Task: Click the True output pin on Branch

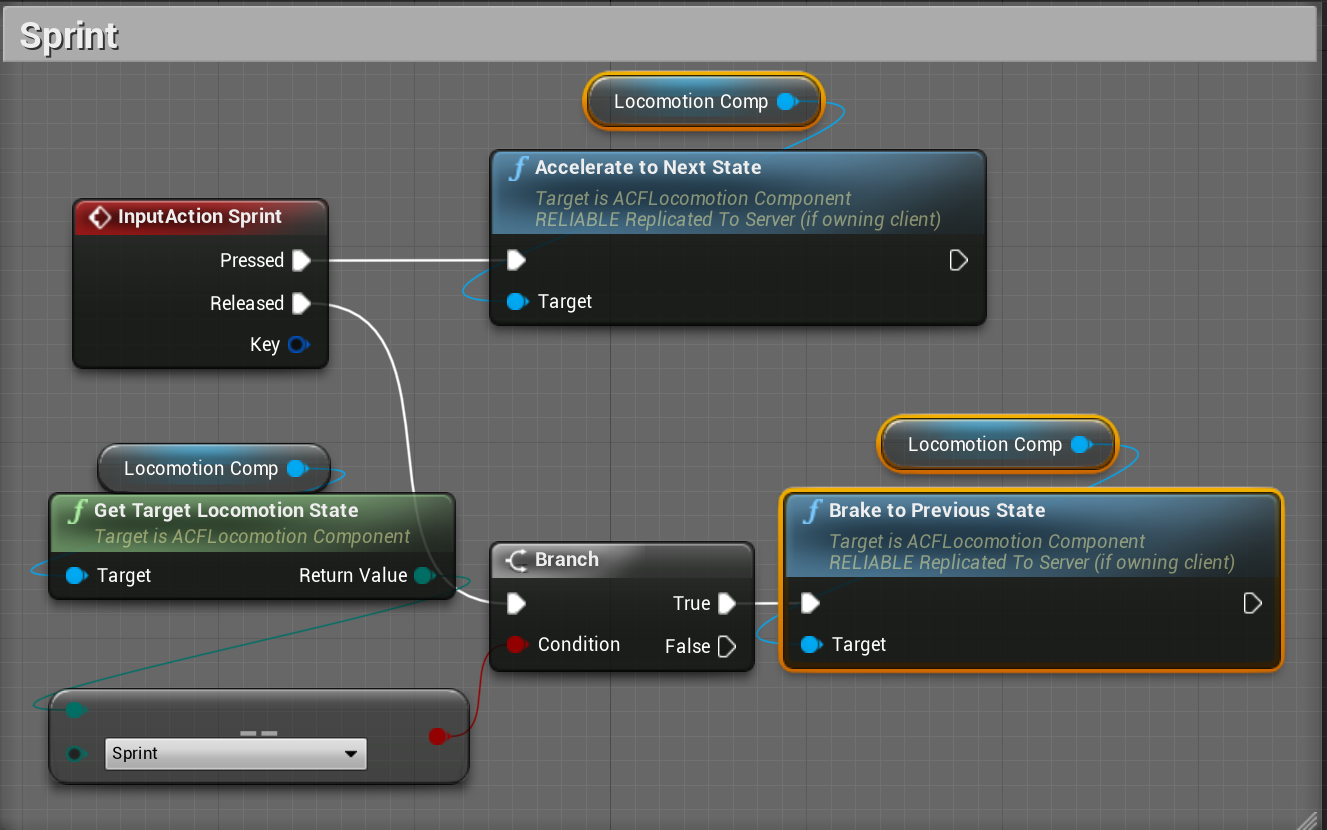Action: pos(727,604)
